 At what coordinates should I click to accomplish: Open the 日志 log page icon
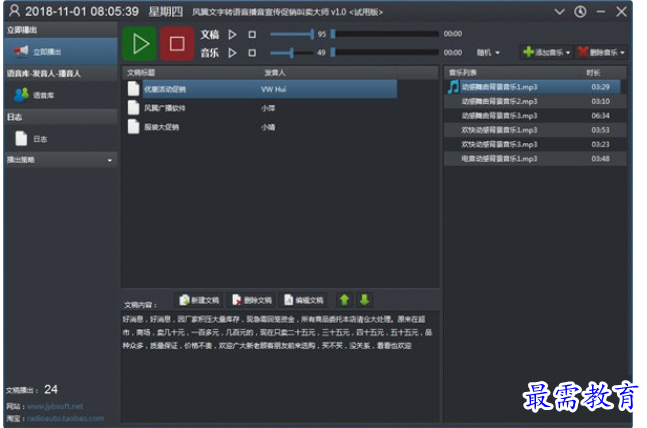(x=21, y=139)
